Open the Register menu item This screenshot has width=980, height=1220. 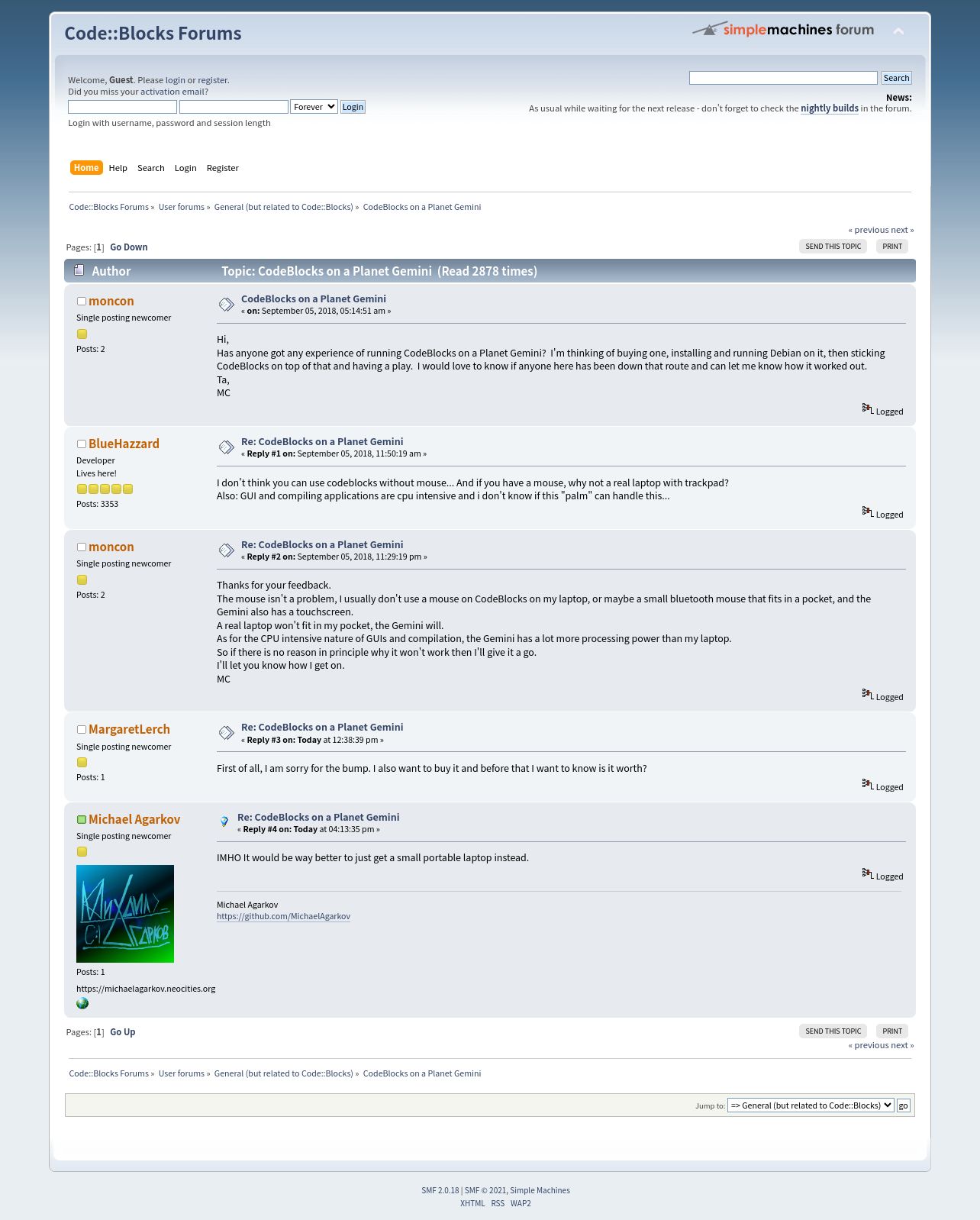[x=223, y=168]
